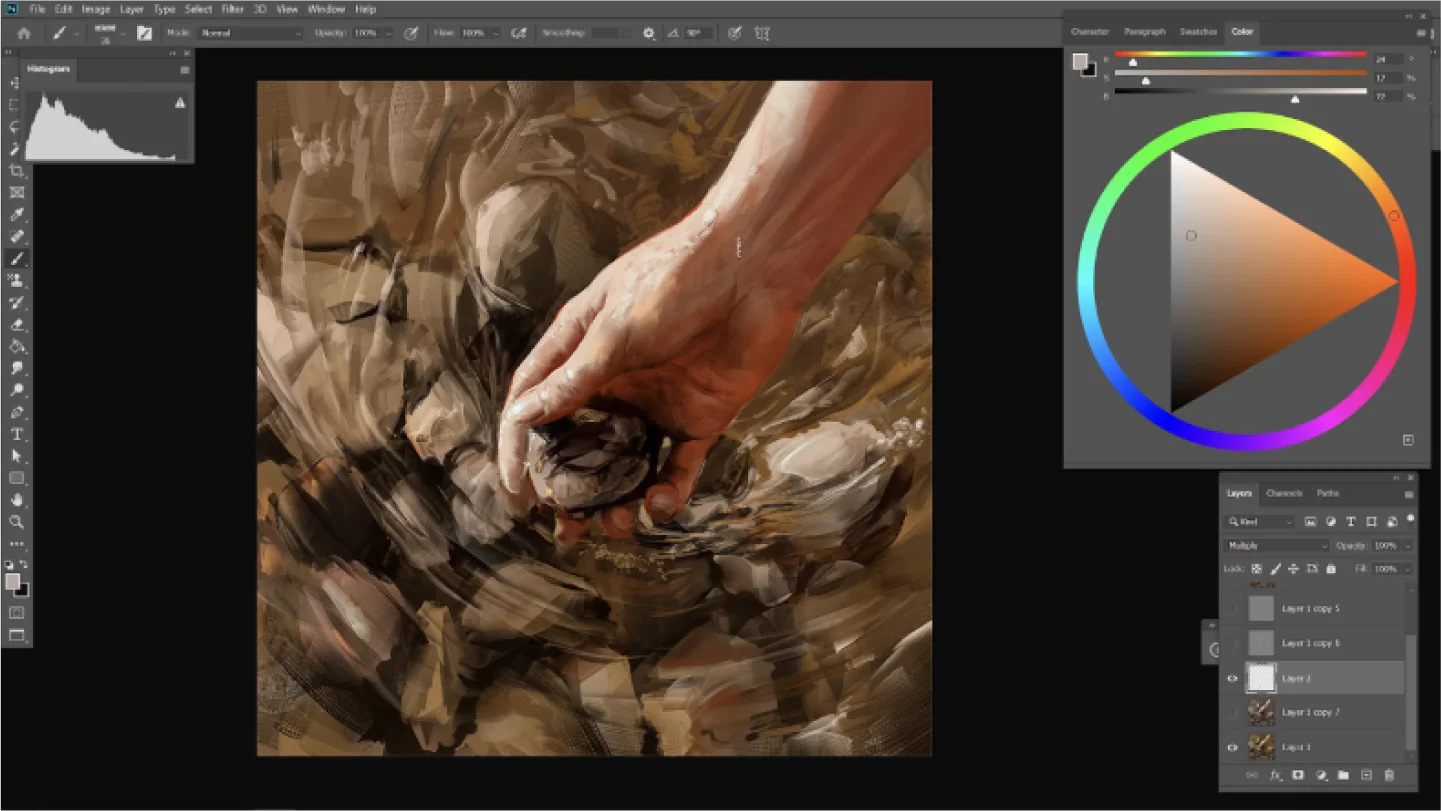Switch to the Paths tab

(1327, 493)
